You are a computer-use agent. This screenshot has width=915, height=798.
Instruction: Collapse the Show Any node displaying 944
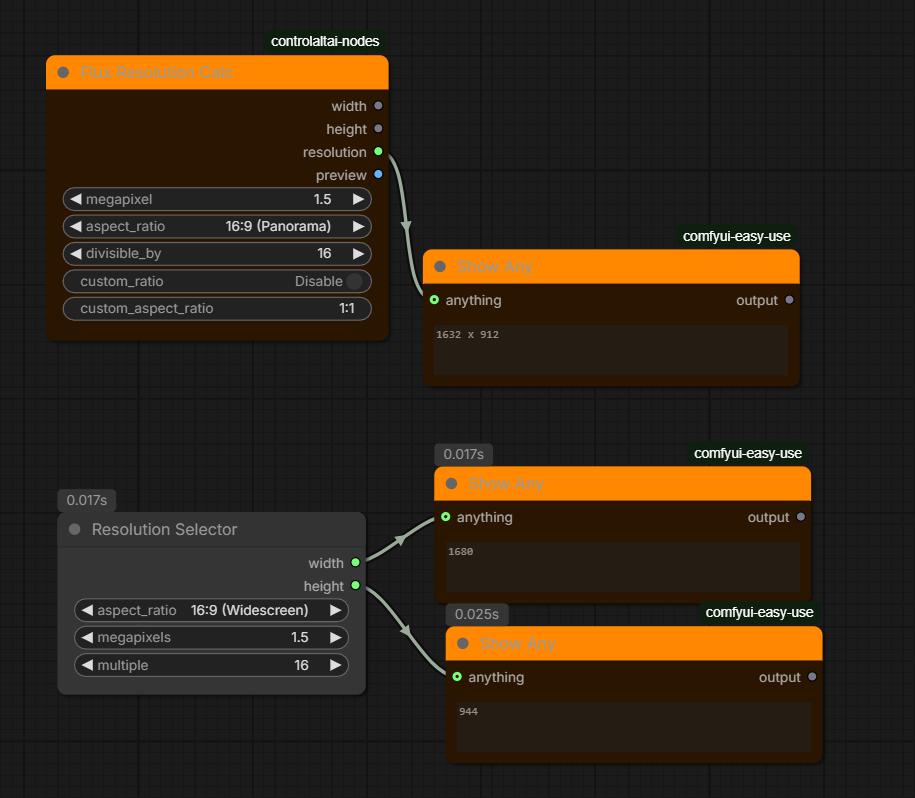coord(463,643)
